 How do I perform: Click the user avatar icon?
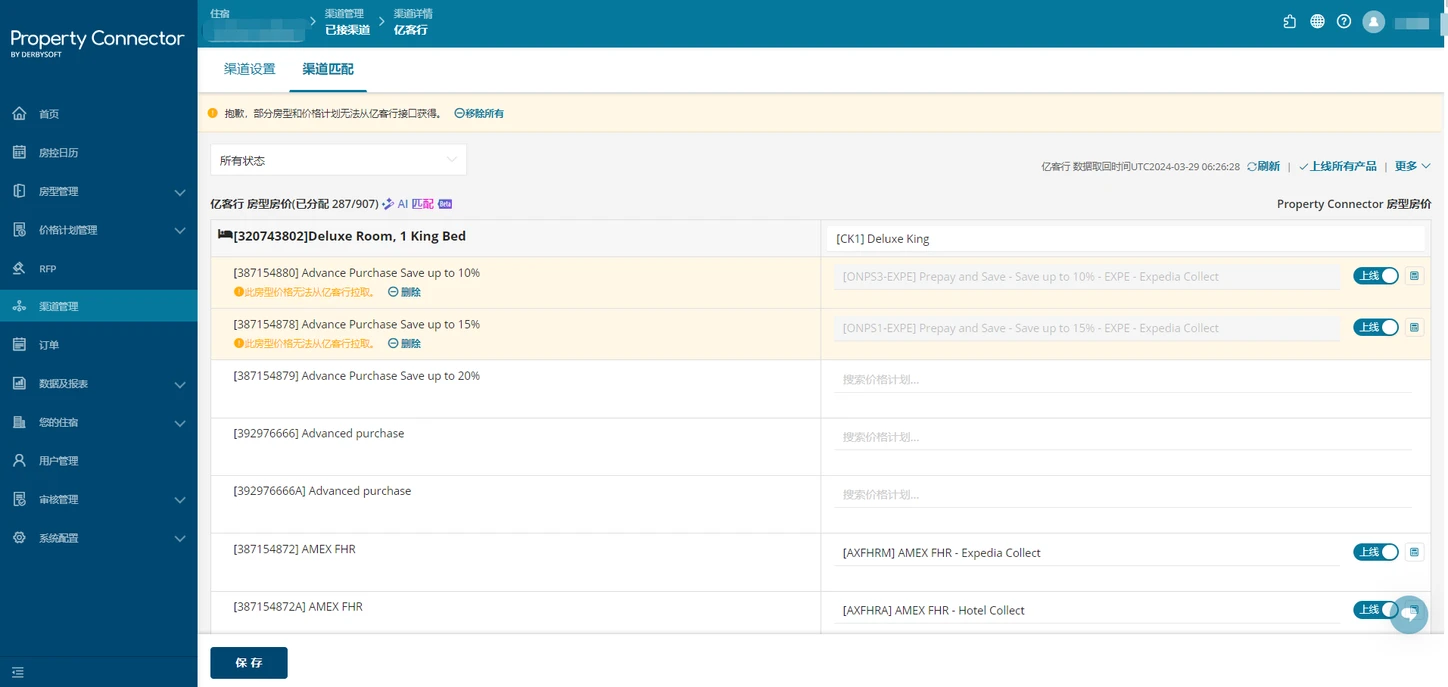click(x=1374, y=21)
